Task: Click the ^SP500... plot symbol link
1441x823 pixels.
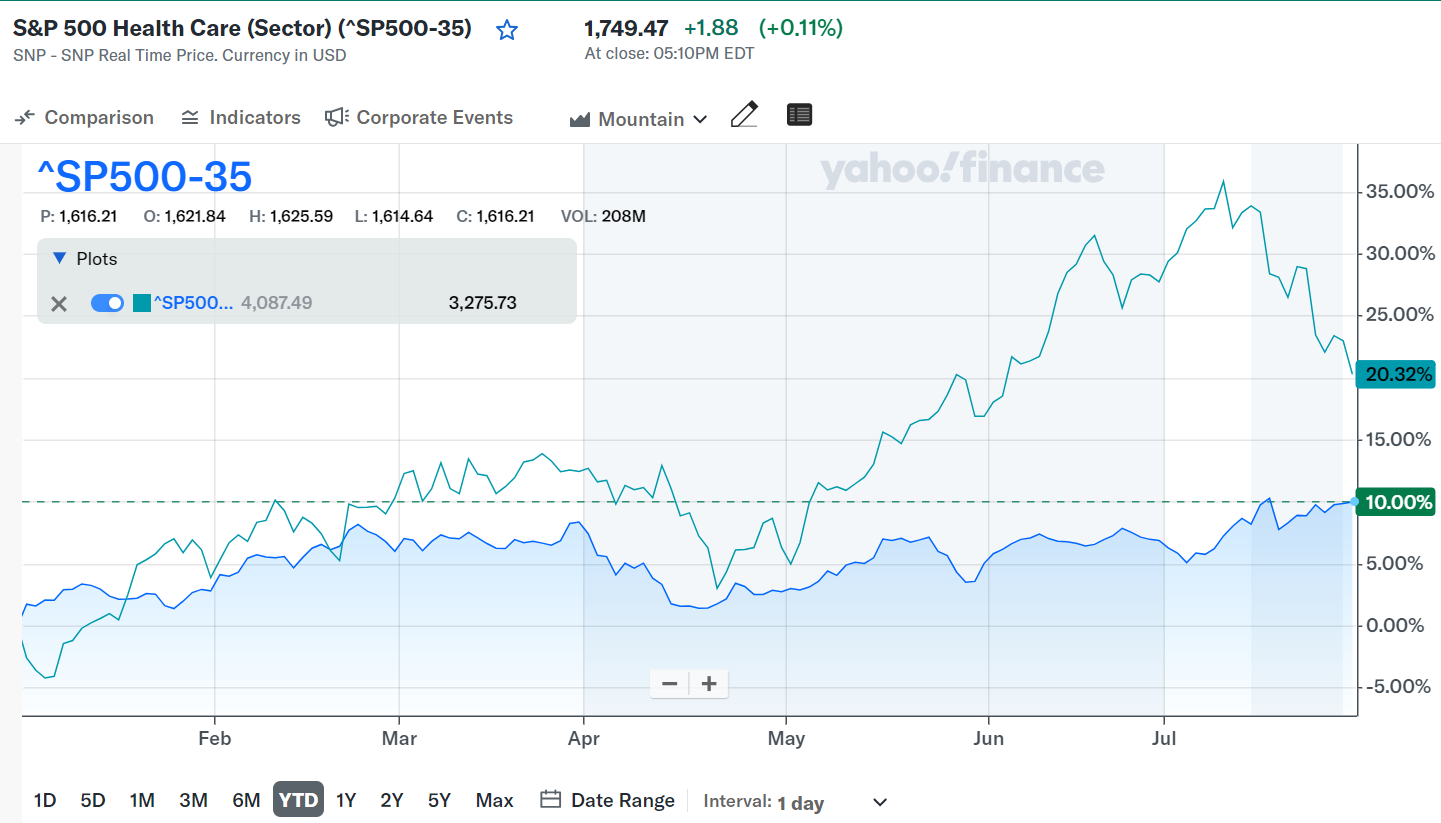Action: coord(193,303)
